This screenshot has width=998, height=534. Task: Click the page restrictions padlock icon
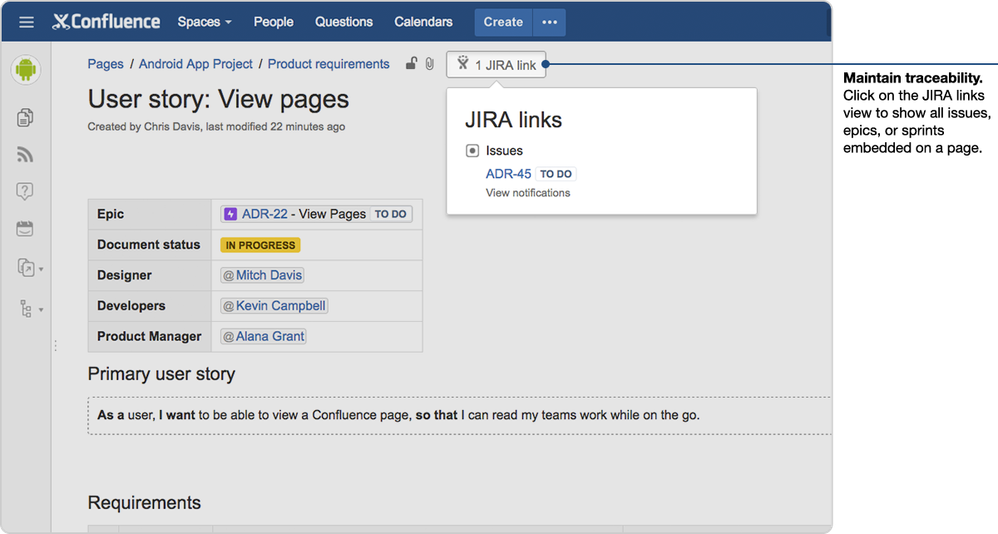click(x=412, y=64)
